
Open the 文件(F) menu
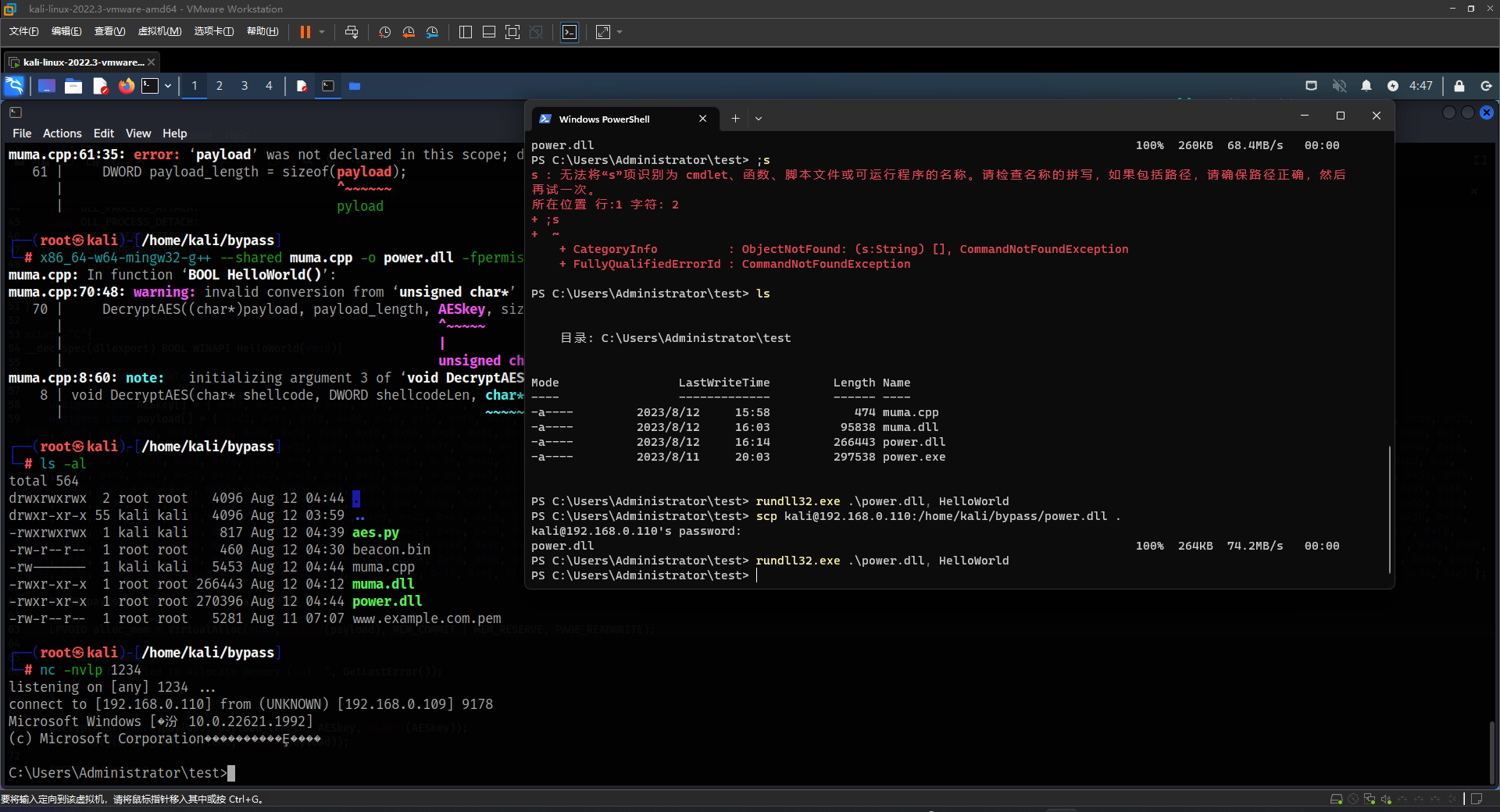point(23,31)
